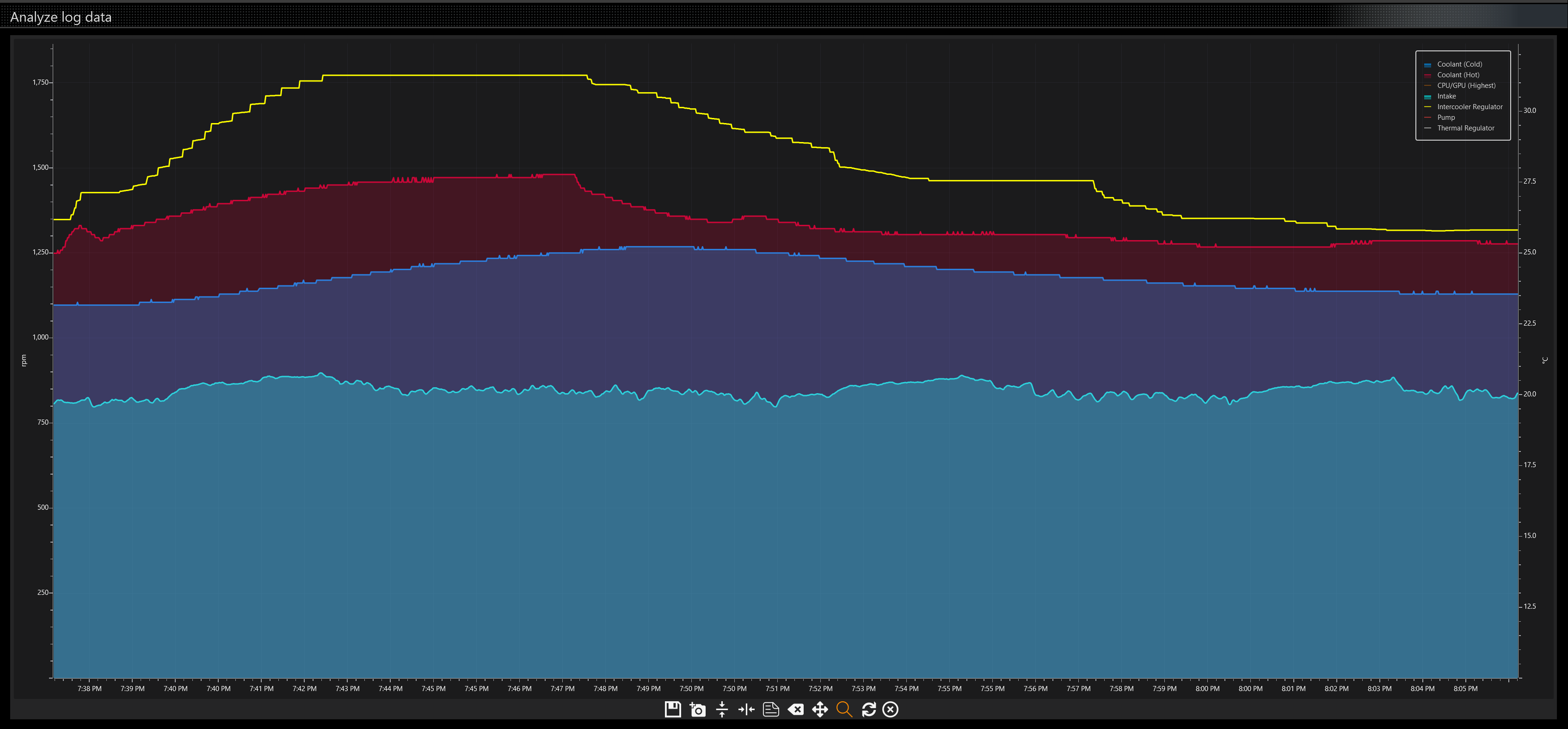Toggle Intercooler Regulator legend entry

[x=1470, y=106]
